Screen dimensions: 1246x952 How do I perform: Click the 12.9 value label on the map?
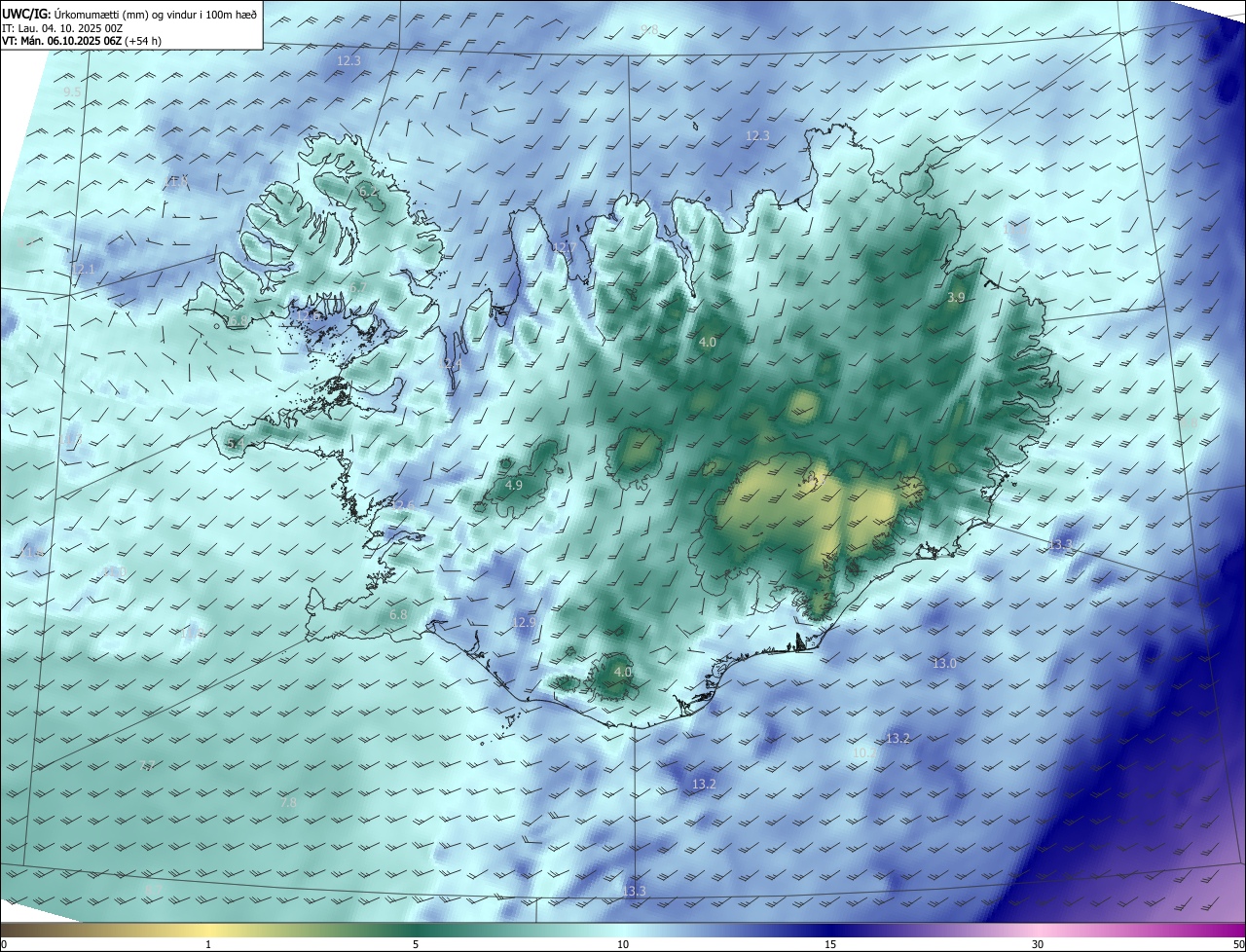[x=524, y=621]
